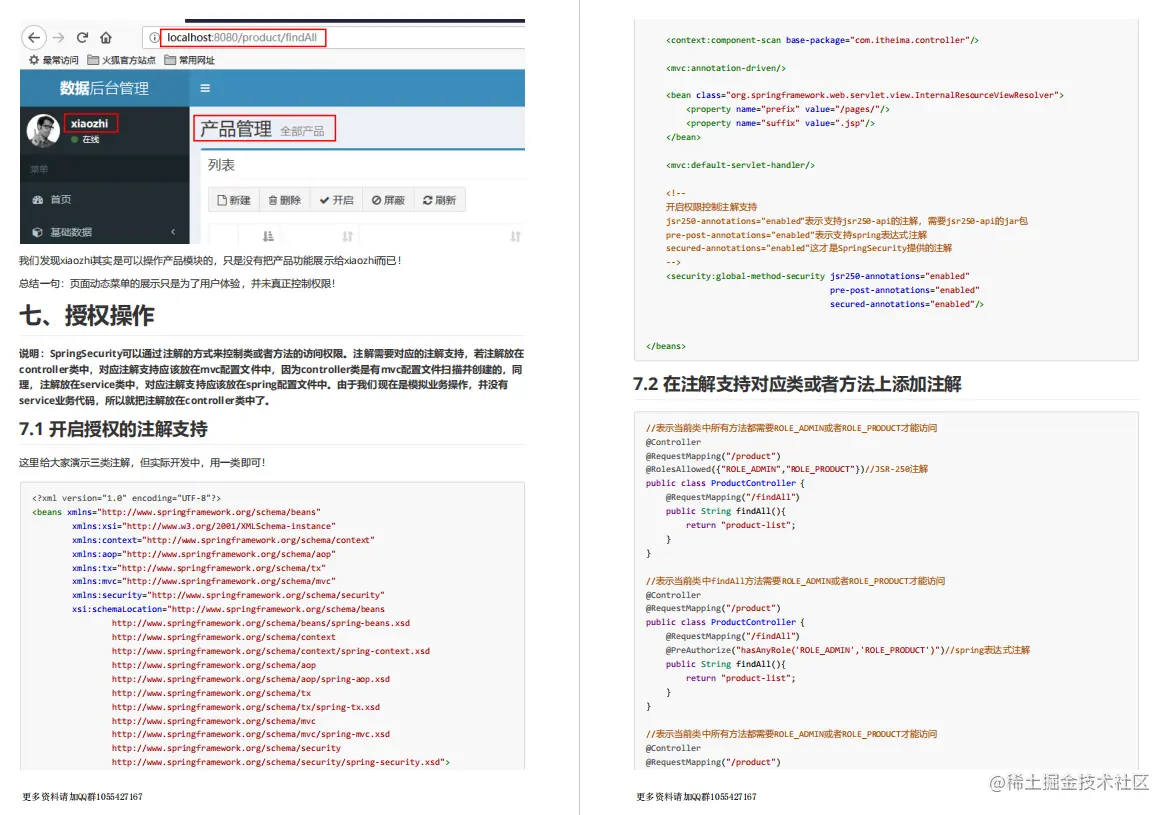Click the 删除 (Delete) trash icon

tap(273, 199)
